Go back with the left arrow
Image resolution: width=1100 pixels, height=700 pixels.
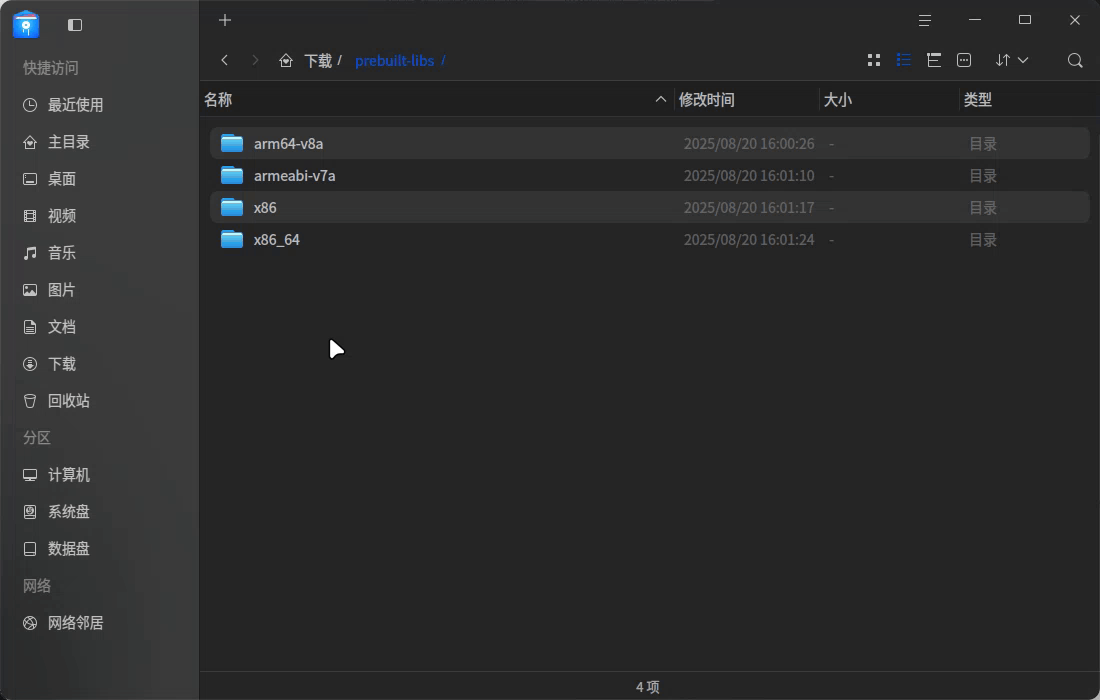point(224,60)
